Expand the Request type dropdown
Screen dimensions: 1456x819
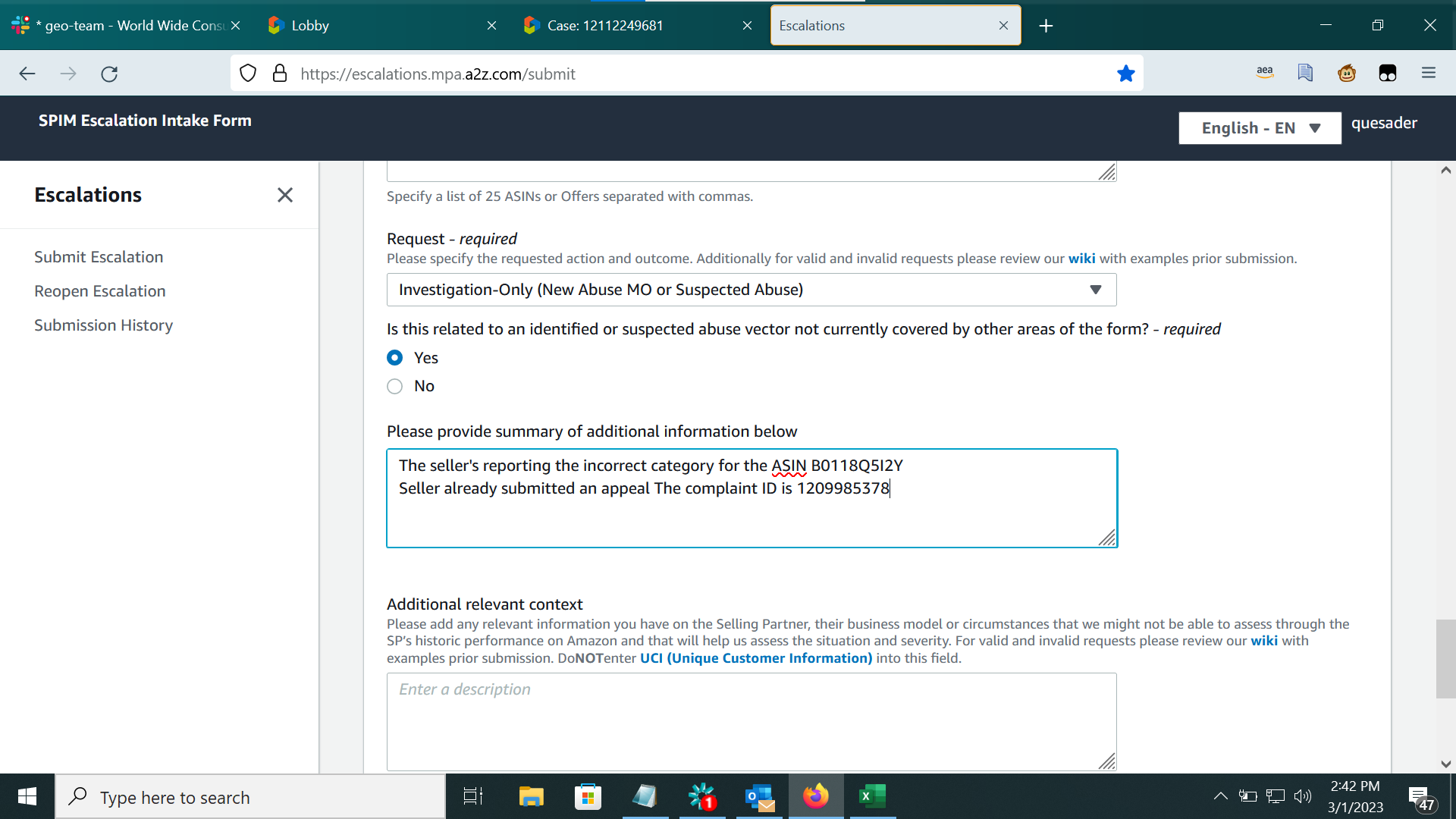(752, 290)
